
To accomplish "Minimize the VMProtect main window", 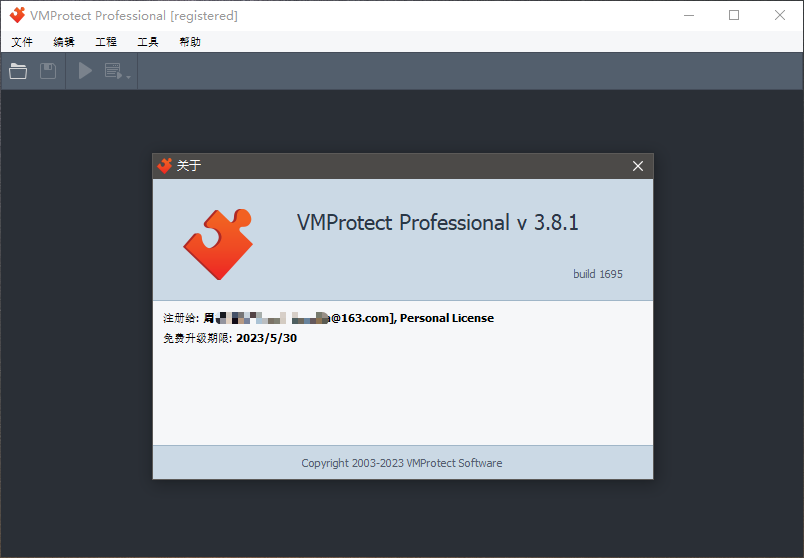I will click(x=689, y=15).
